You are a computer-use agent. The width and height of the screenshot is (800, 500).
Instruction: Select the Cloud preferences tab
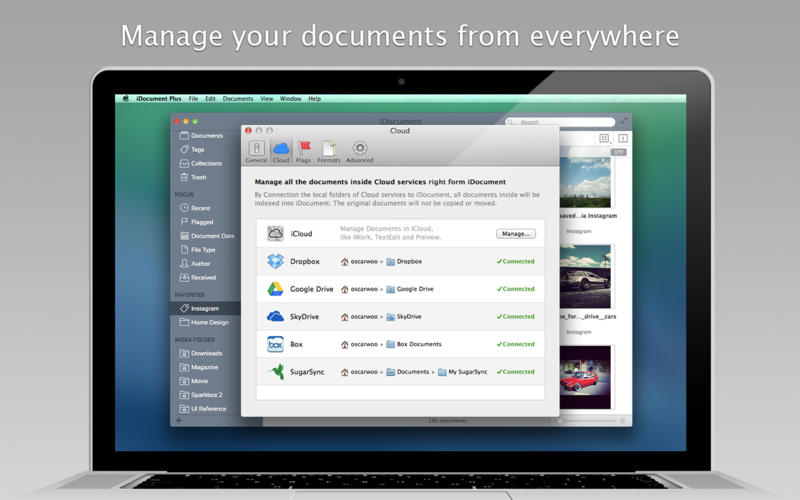point(281,152)
